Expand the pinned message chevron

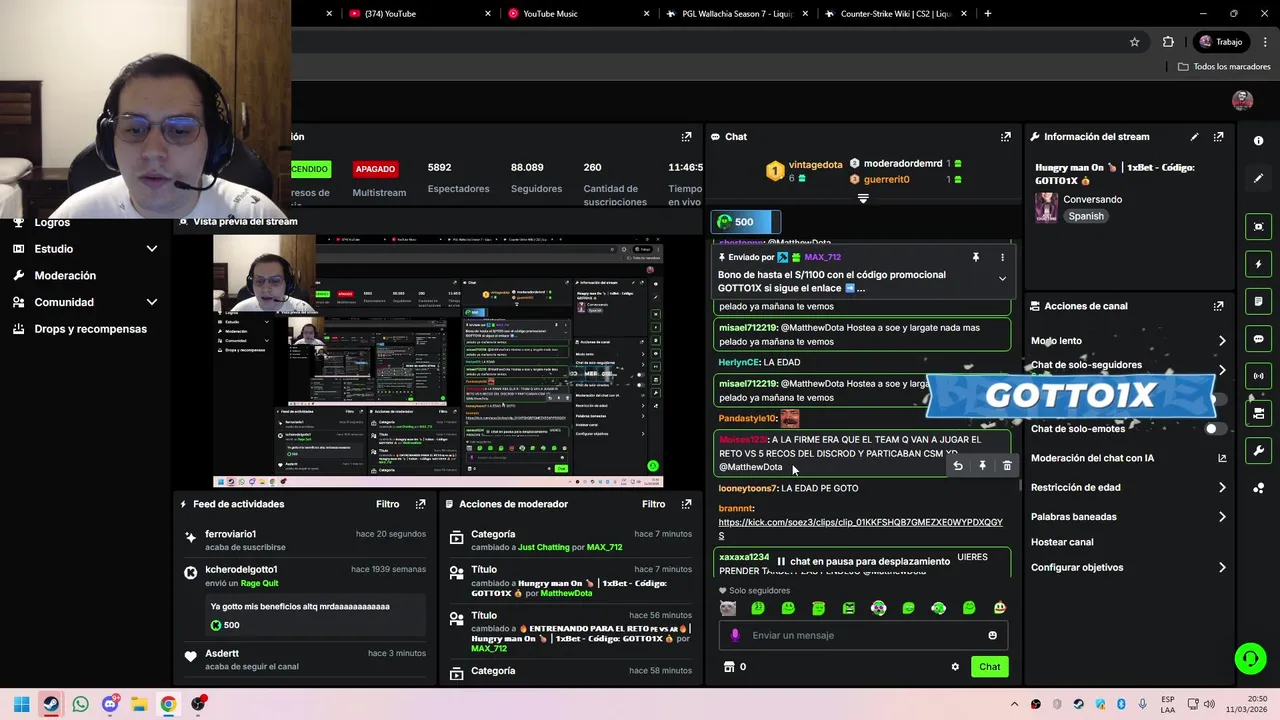1002,279
